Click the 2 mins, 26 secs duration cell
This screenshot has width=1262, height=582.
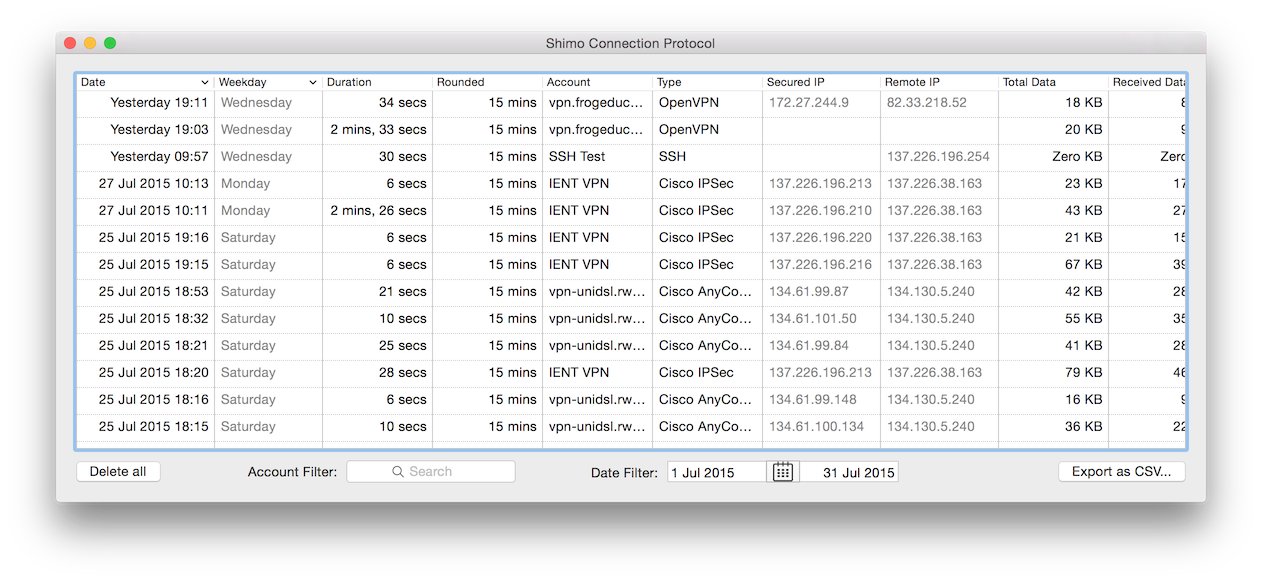(x=379, y=211)
